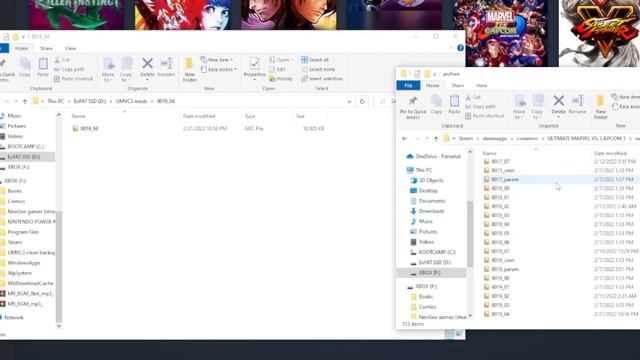
Task: Open the Open dropdown in 0019_04 window ribbon
Action: (x=281, y=60)
